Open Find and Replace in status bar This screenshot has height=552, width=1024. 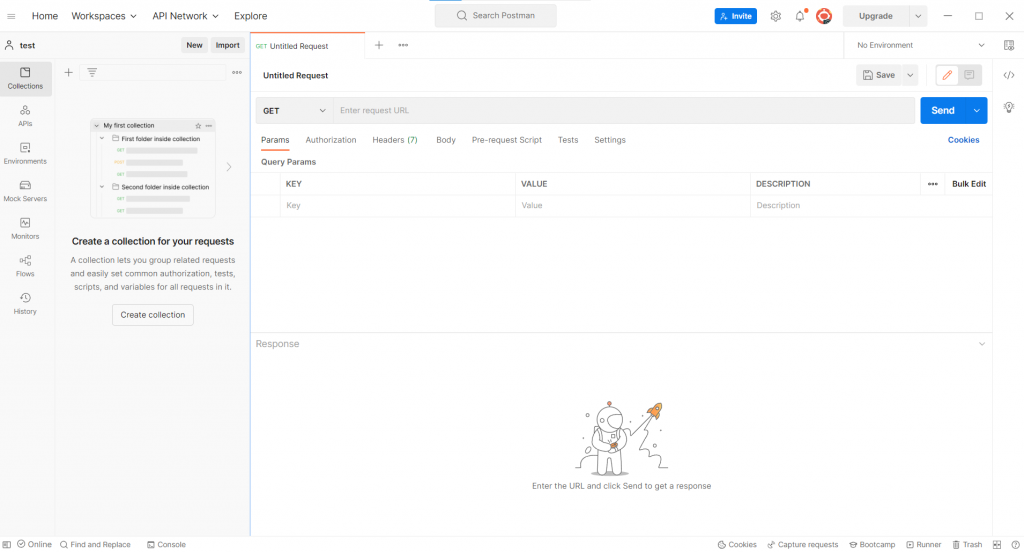(x=95, y=545)
